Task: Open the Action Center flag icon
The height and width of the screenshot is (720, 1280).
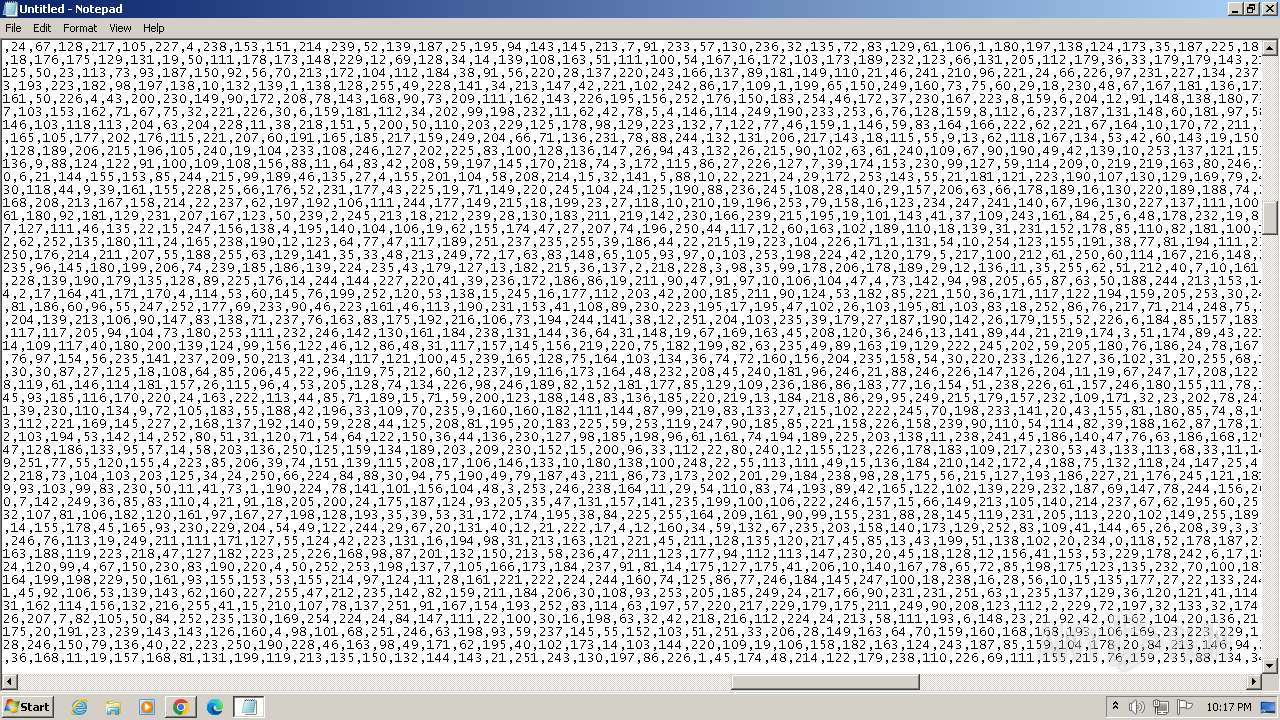Action: (1185, 707)
